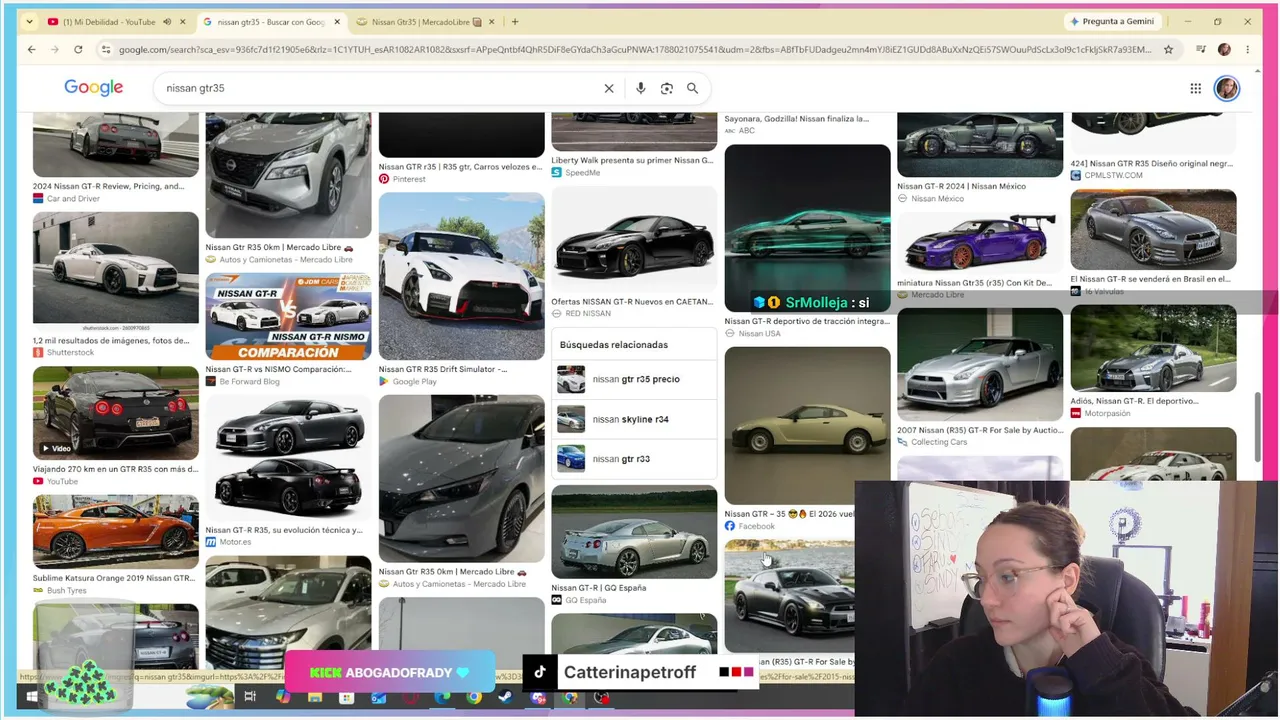The width and height of the screenshot is (1280, 720).
Task: Select the nissan gtr35 Google search tab
Action: pyautogui.click(x=271, y=22)
